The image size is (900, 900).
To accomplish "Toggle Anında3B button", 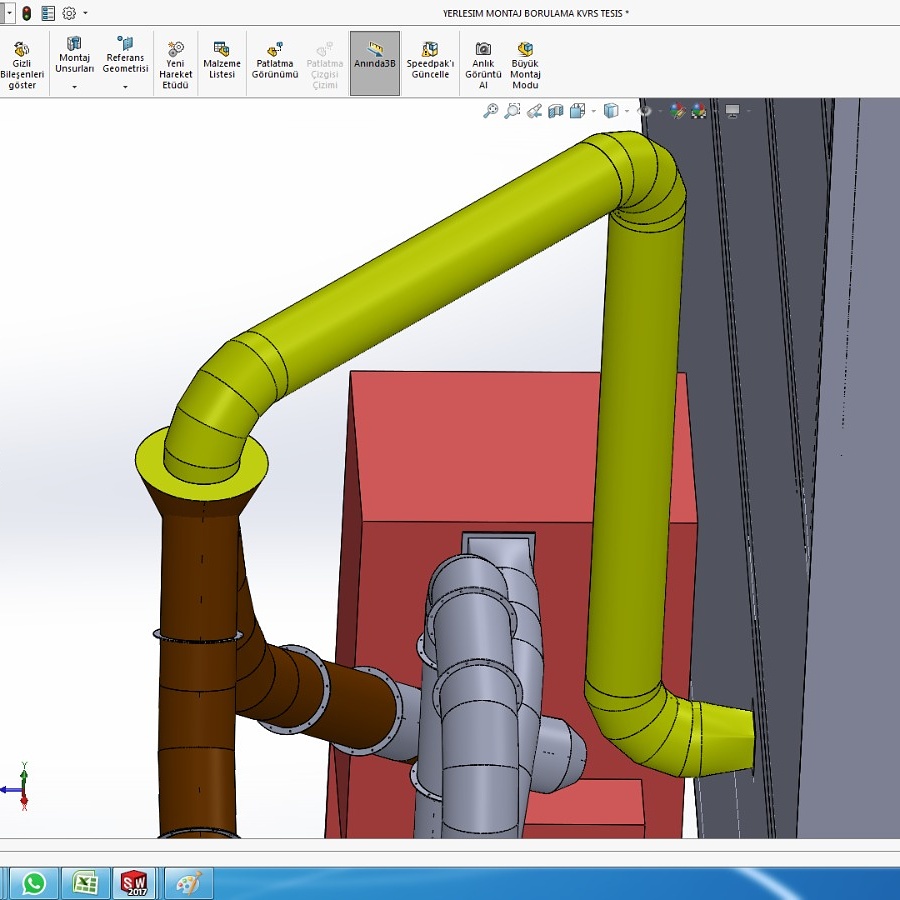I will (x=375, y=62).
